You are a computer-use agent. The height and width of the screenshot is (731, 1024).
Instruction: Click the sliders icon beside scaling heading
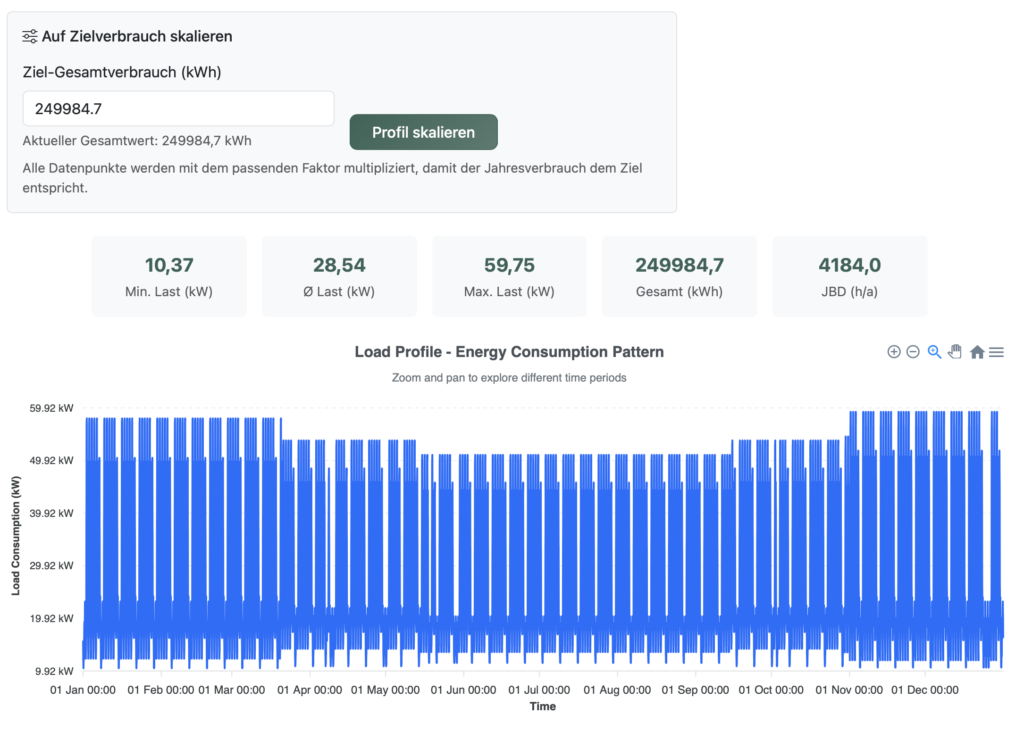30,36
